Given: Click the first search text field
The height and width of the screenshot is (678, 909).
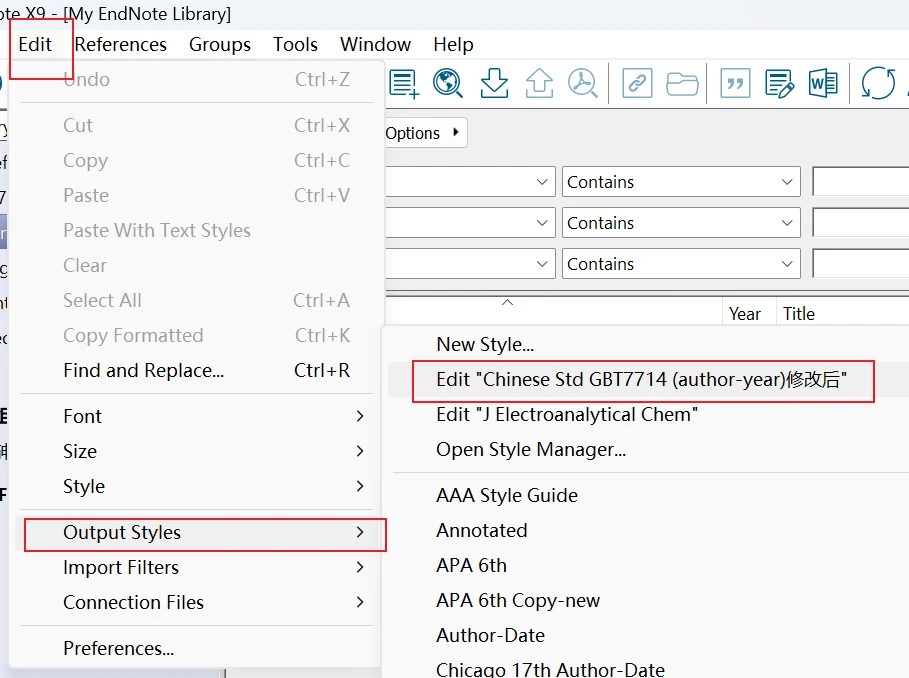Looking at the screenshot, I should click(860, 182).
